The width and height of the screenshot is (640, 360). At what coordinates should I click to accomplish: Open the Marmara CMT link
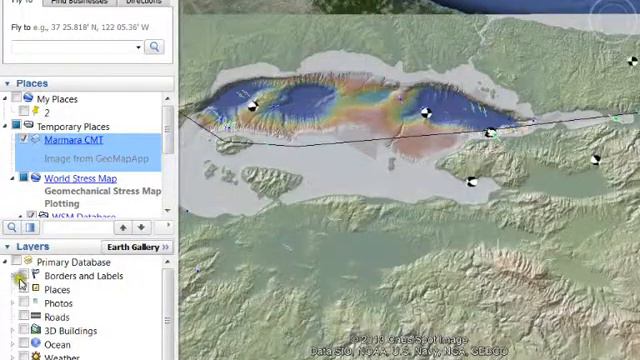pos(73,140)
